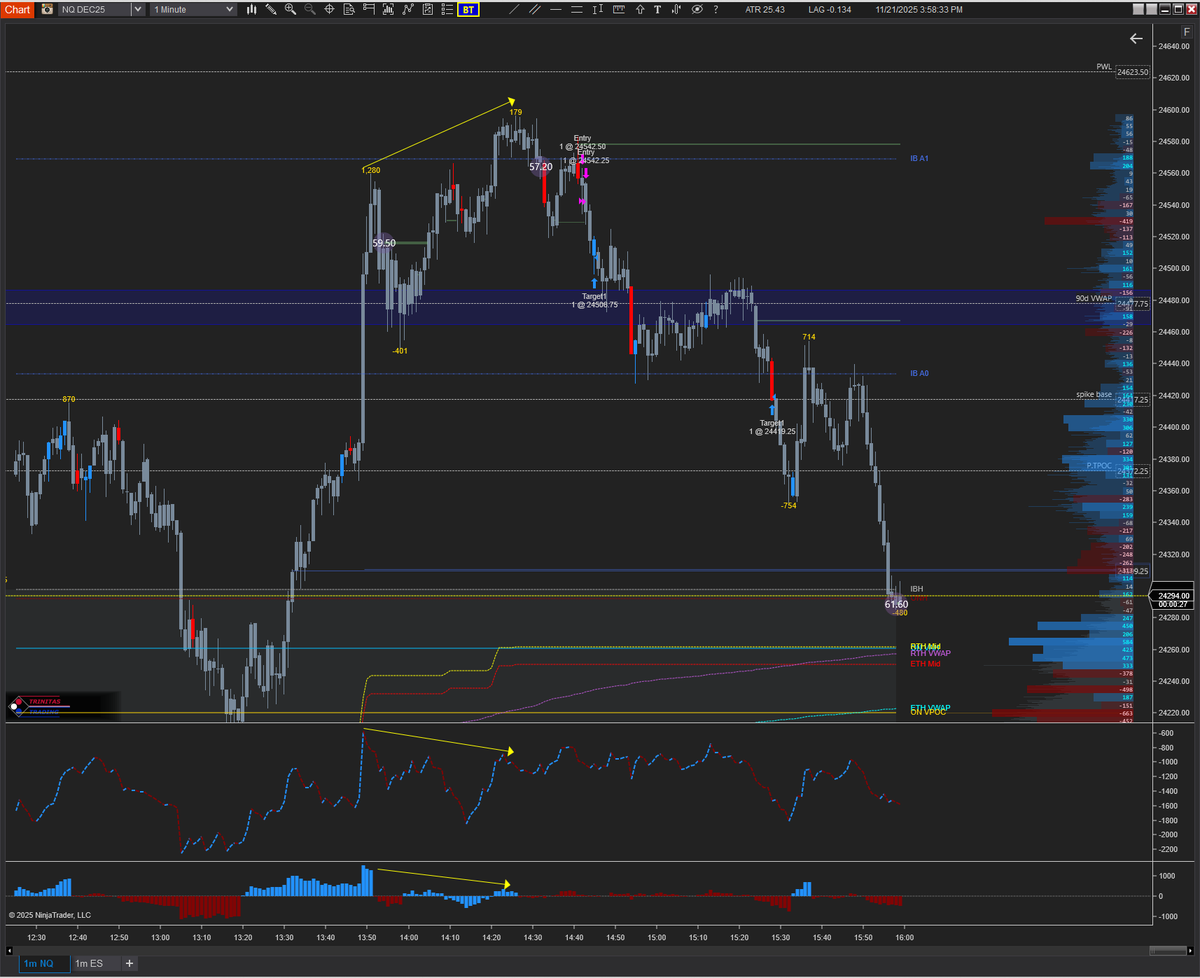This screenshot has height=978, width=1200.
Task: Click the spike base label
Action: click(1094, 394)
